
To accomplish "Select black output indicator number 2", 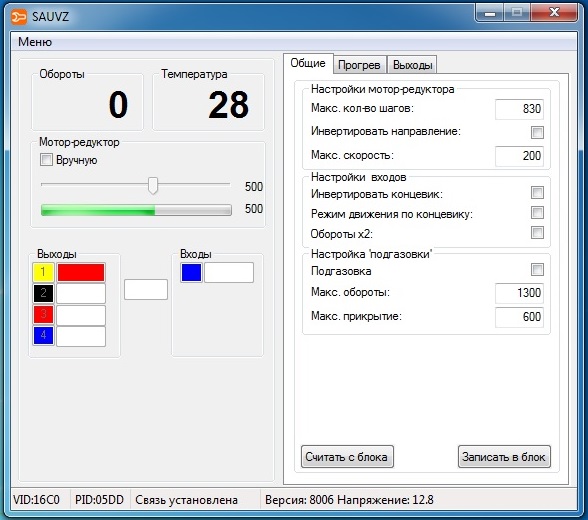I will [x=44, y=293].
